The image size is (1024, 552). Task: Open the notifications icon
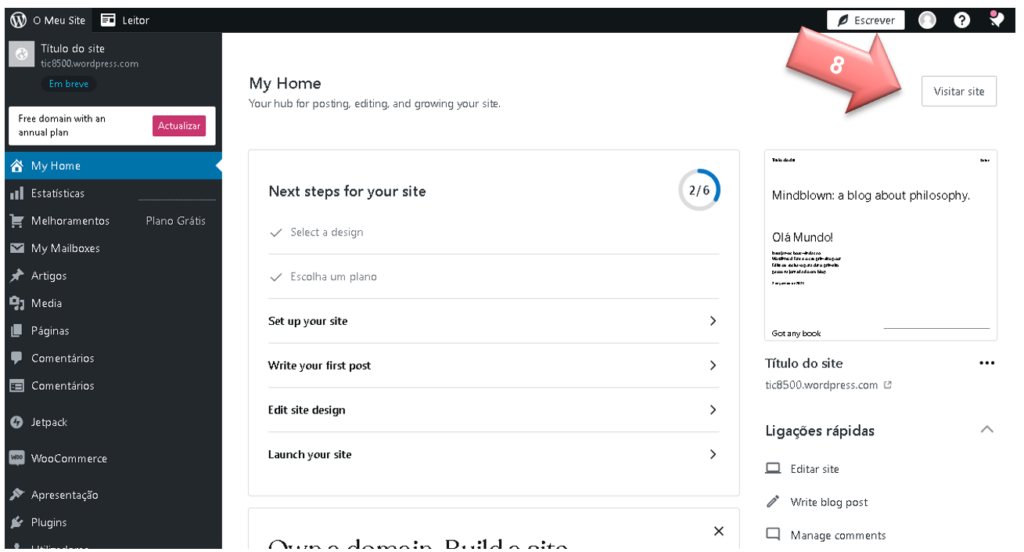click(996, 19)
